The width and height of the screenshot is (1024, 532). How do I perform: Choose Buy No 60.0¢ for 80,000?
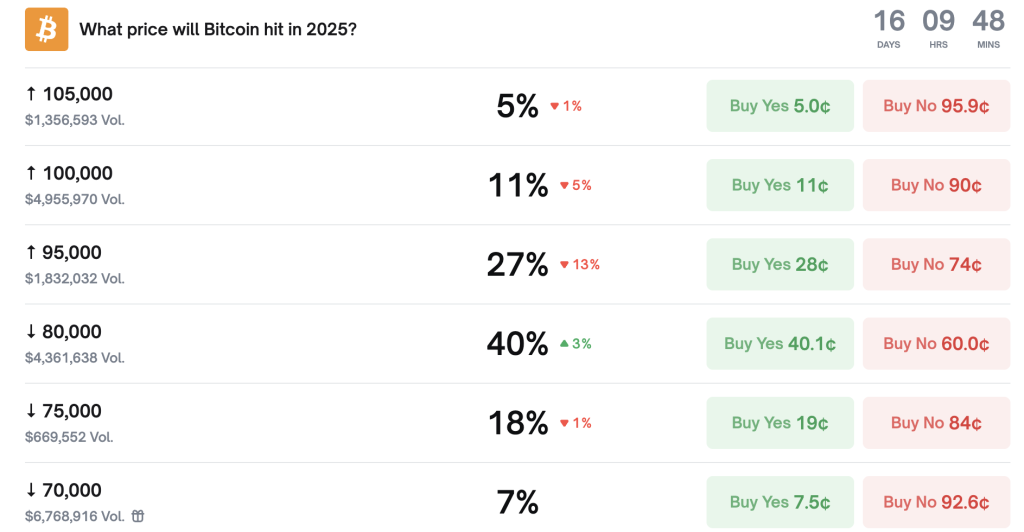(x=936, y=344)
